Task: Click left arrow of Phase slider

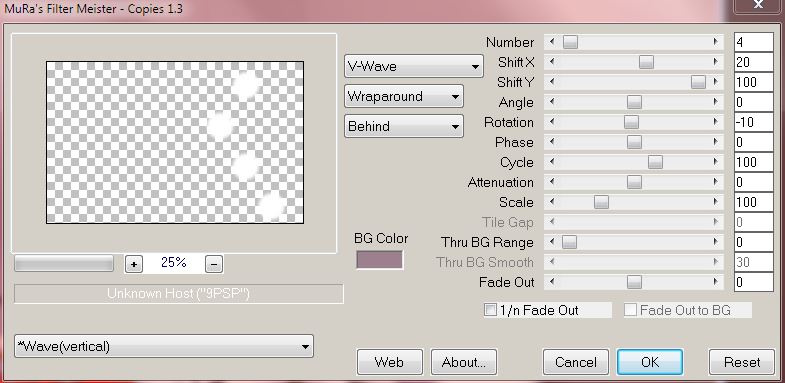Action: (552, 142)
